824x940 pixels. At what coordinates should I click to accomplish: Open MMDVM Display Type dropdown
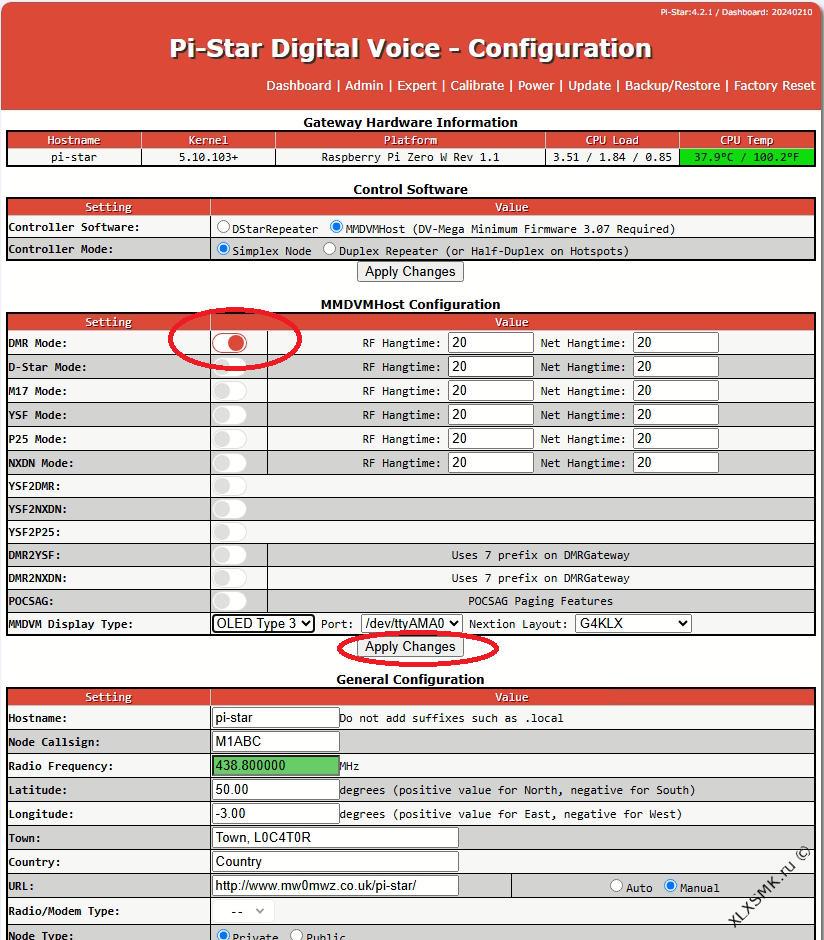pyautogui.click(x=263, y=623)
